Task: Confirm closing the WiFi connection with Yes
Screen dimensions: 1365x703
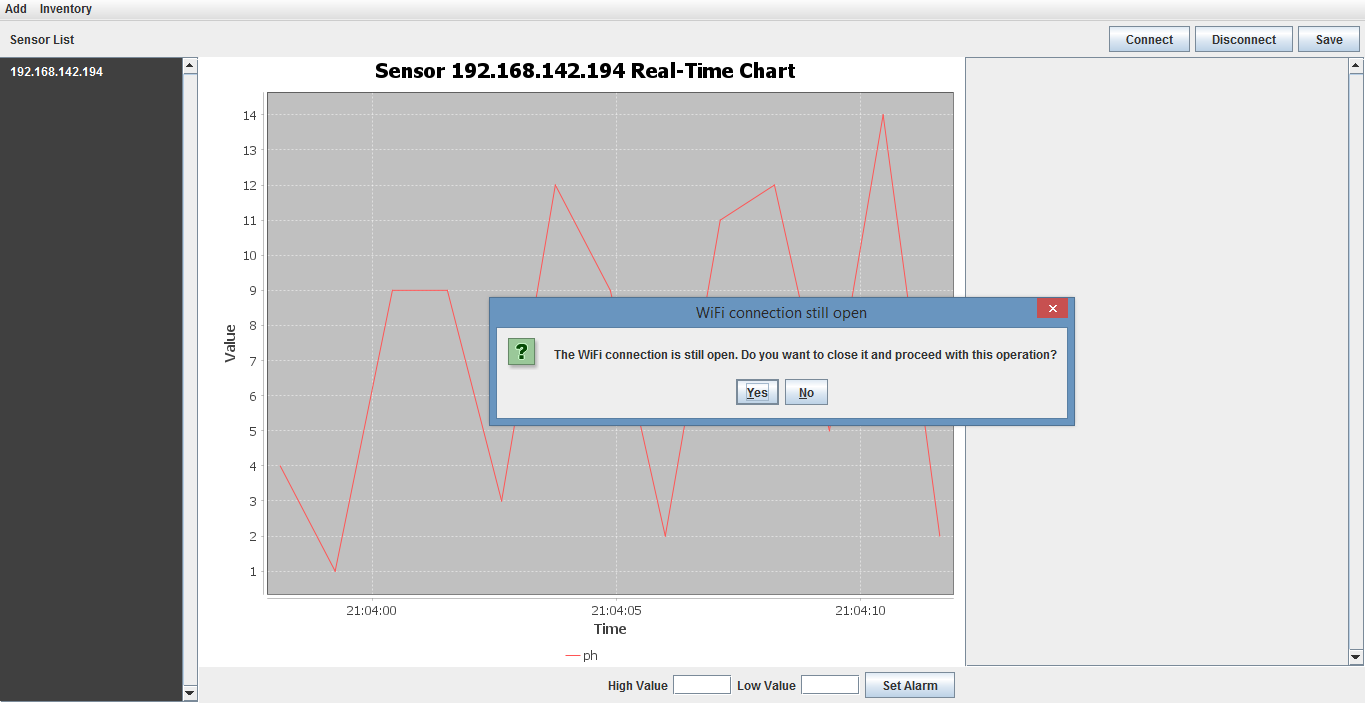Action: (757, 391)
